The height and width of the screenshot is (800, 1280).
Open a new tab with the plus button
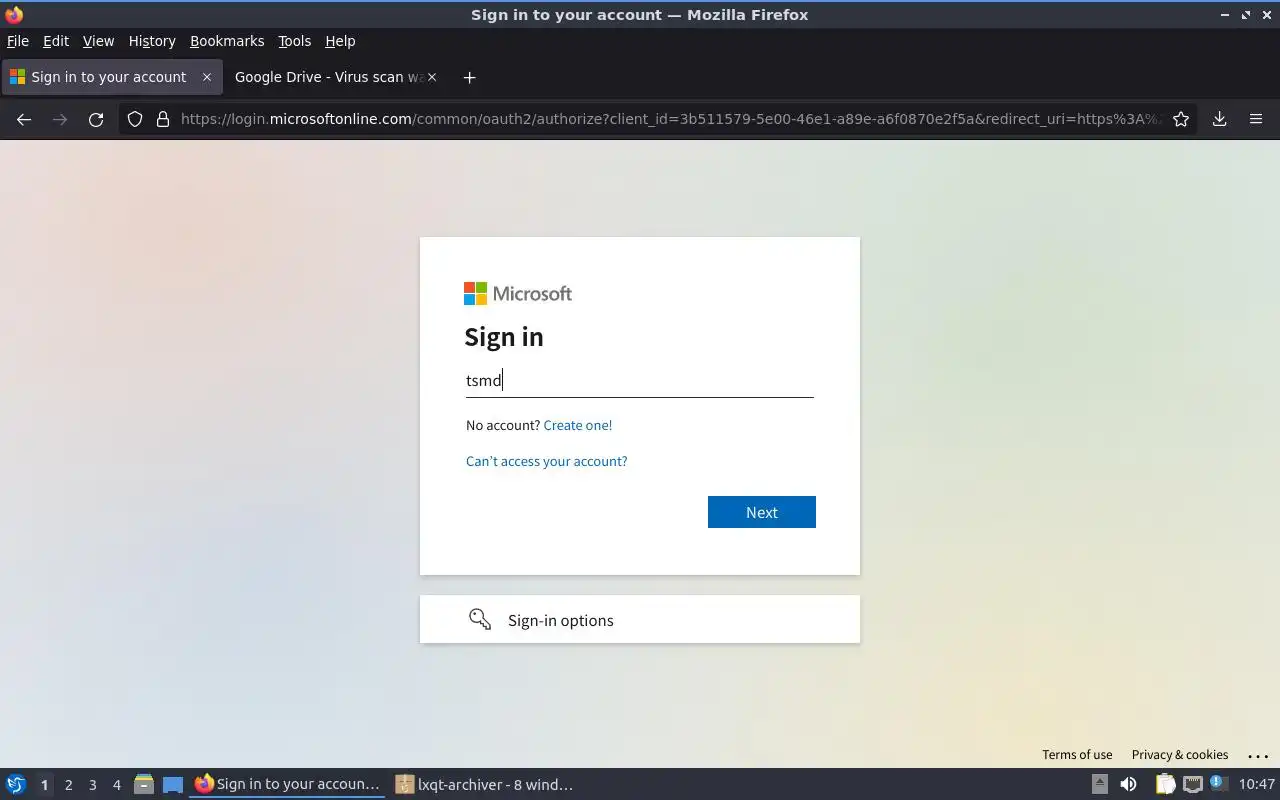pos(469,77)
